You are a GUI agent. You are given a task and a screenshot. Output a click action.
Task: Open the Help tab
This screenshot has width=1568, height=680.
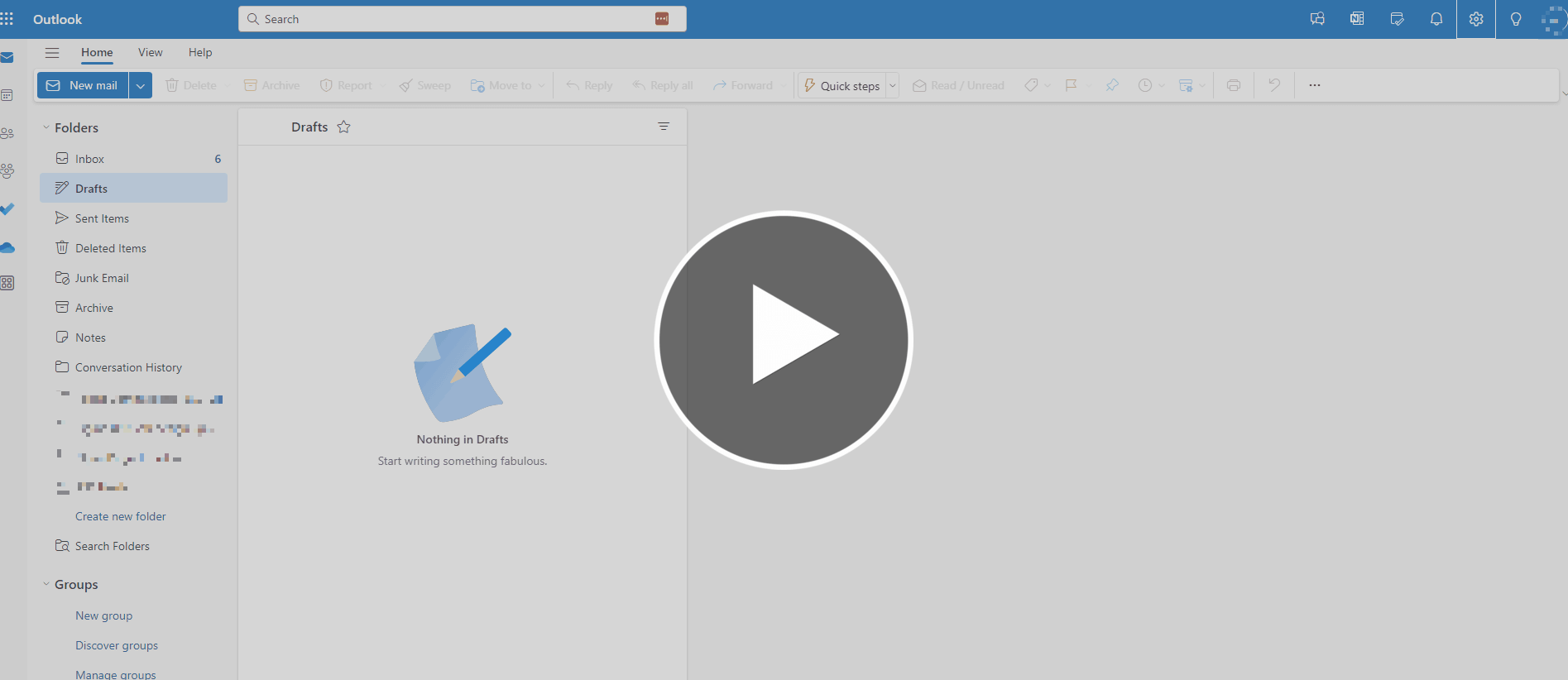200,53
